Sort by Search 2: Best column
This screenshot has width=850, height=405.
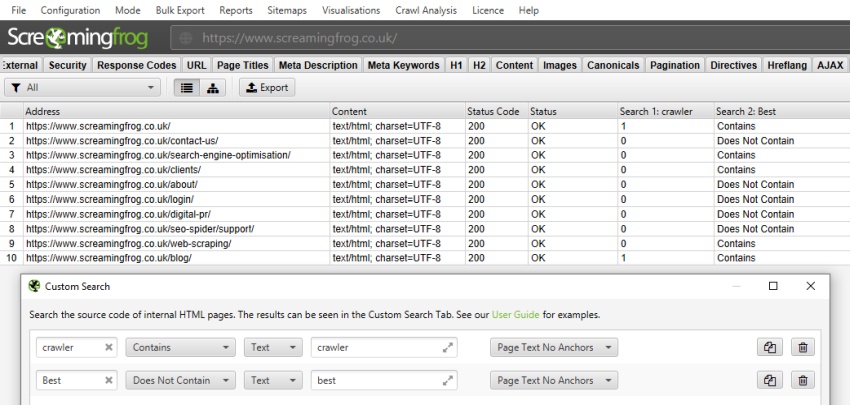pos(782,111)
